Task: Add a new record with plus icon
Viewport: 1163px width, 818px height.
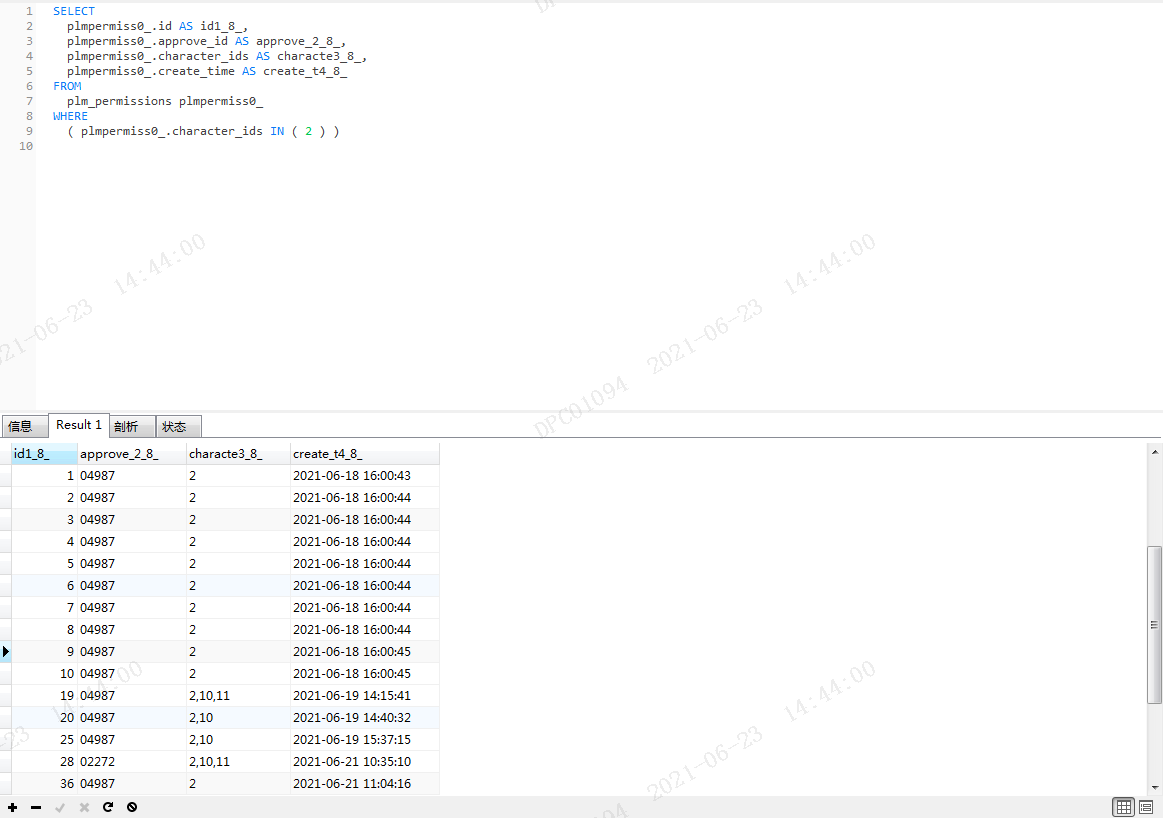Action: [x=13, y=807]
